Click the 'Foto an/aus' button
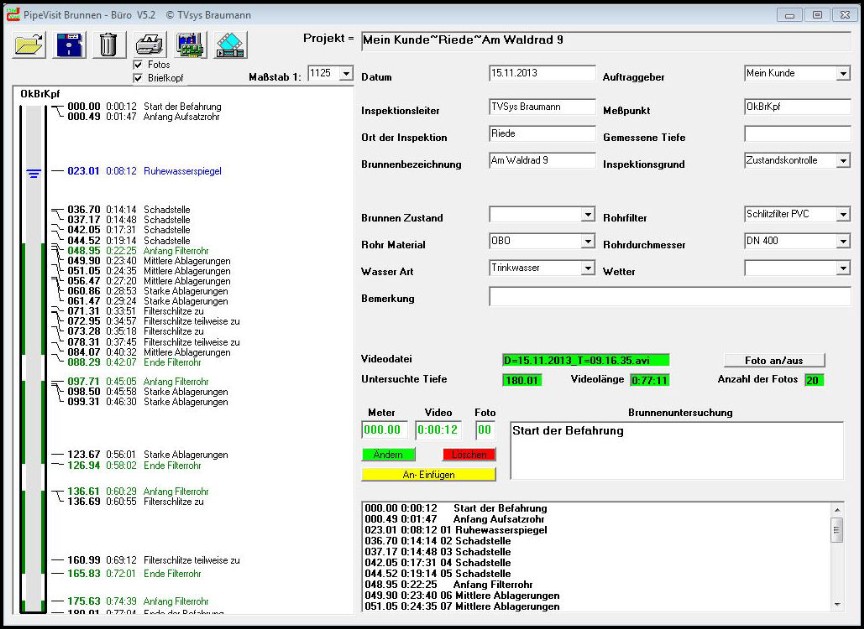This screenshot has width=864, height=629. click(775, 360)
